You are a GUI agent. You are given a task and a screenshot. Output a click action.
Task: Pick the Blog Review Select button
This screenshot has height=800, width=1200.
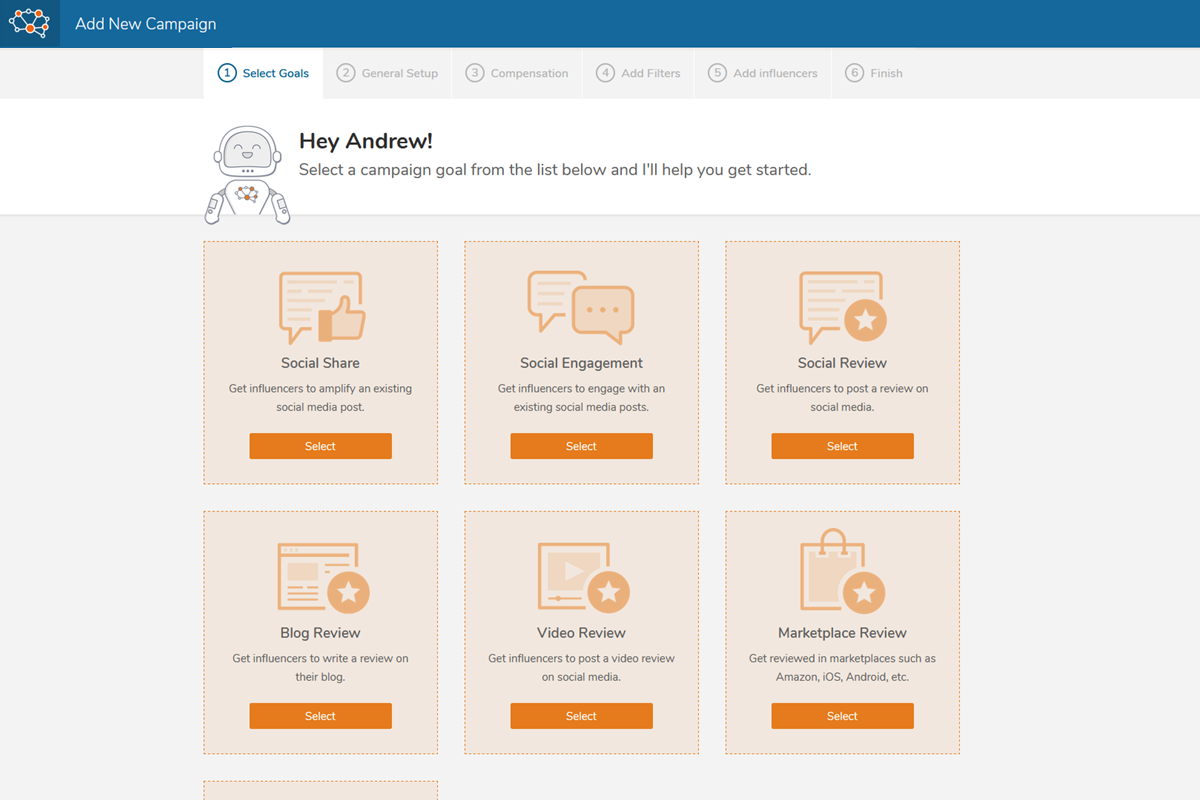coord(320,716)
